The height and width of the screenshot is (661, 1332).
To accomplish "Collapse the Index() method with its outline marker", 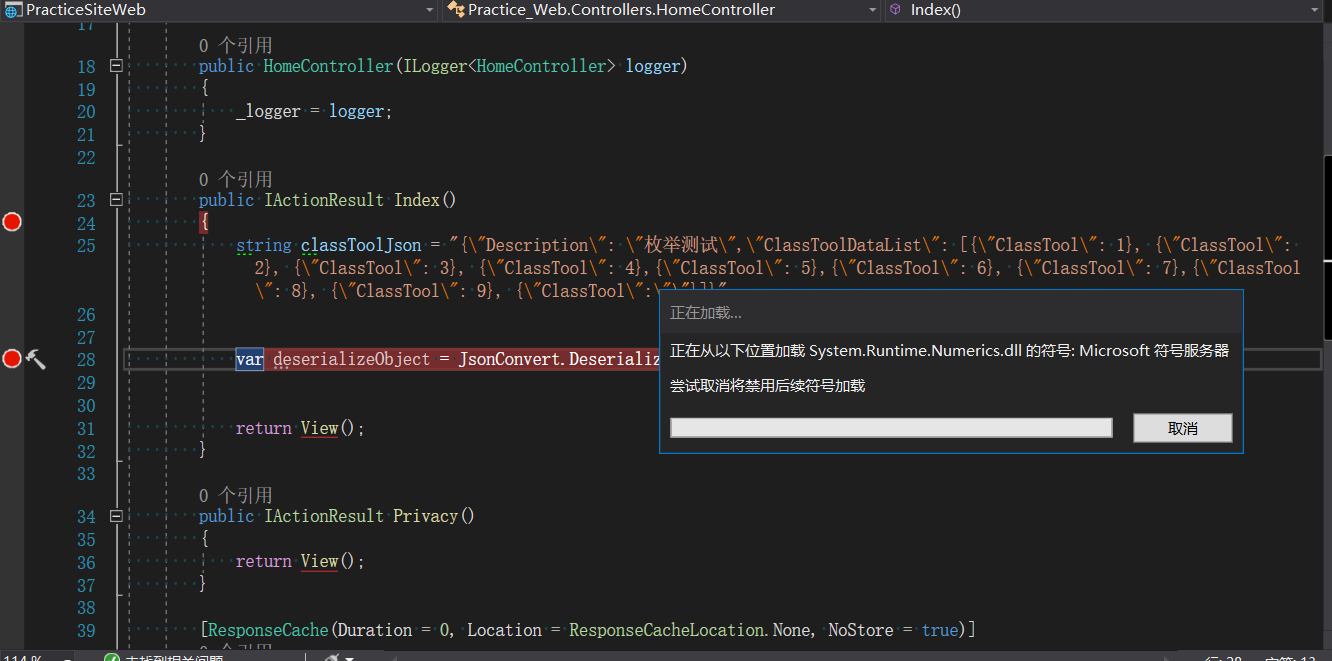I will click(116, 199).
